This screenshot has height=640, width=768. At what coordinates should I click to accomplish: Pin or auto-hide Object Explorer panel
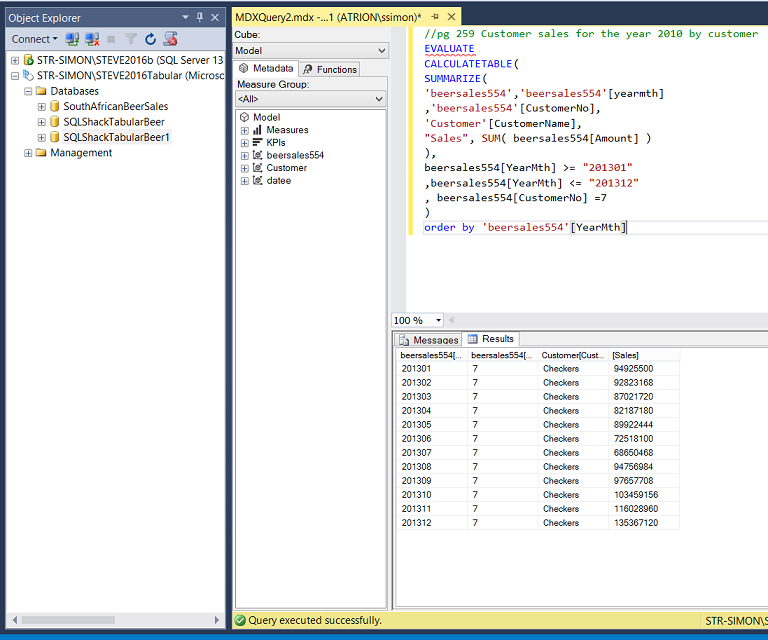(200, 17)
